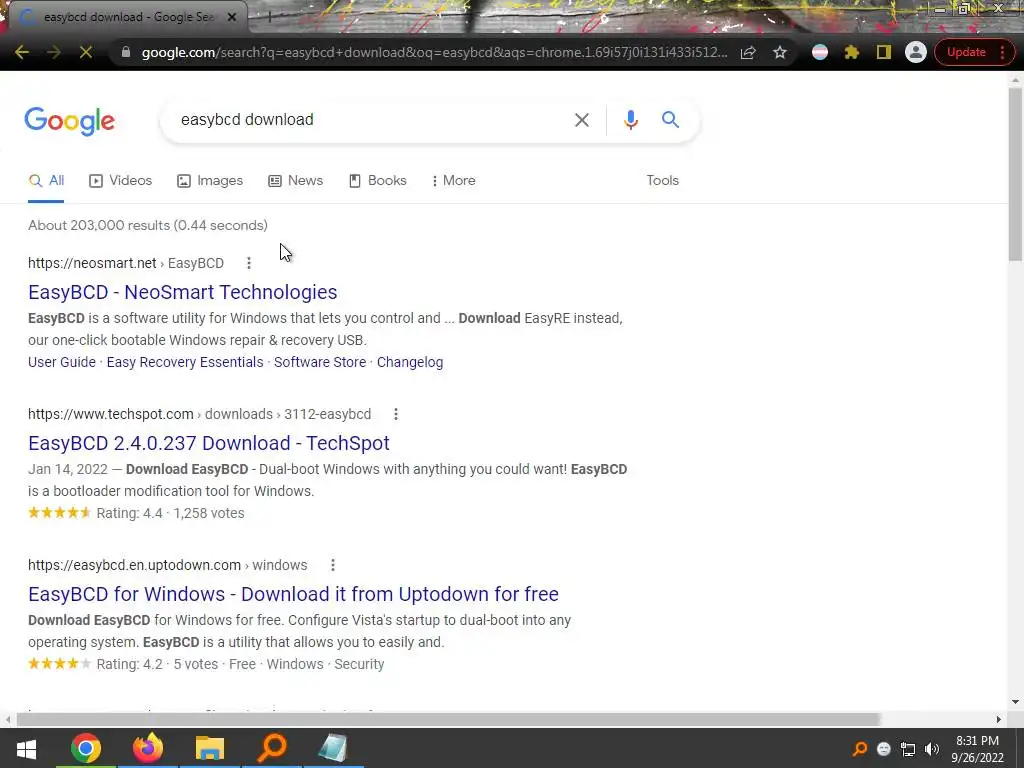Click the vertical scrollbar thumb
Screen dimensions: 1024x768
tap(1015, 173)
